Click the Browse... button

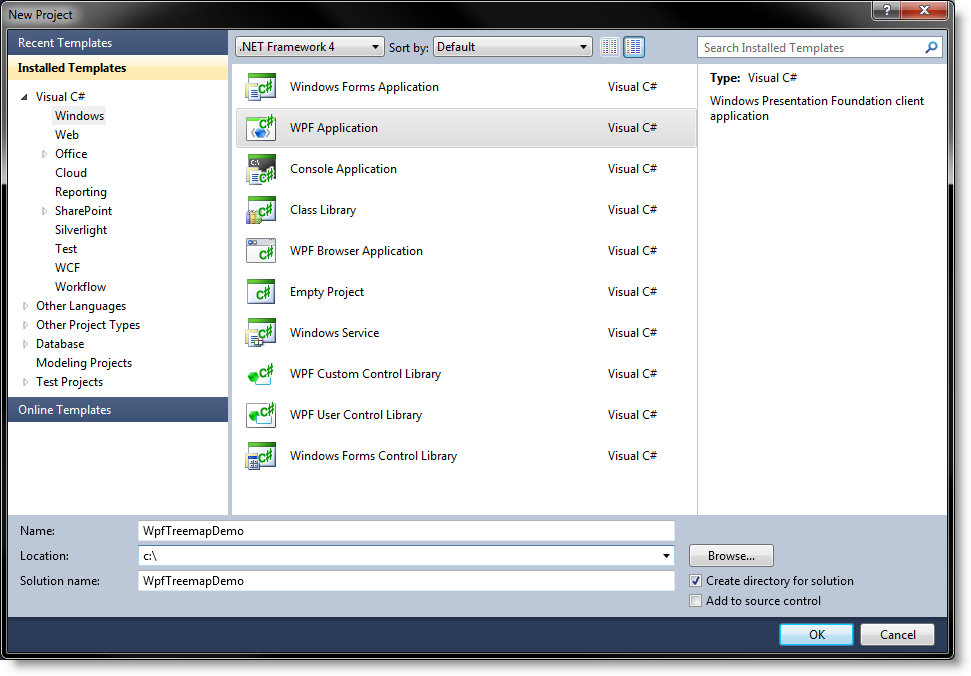(731, 556)
